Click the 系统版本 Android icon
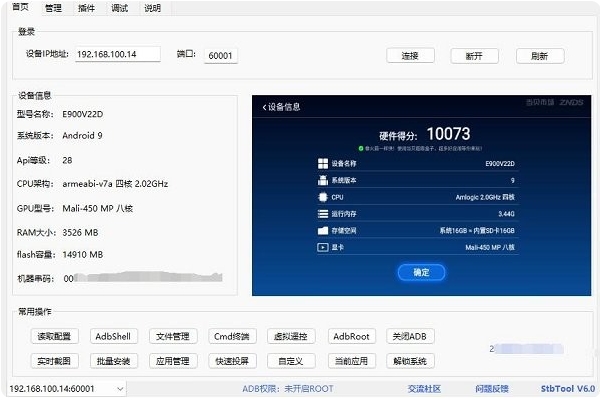Viewport: 600px width, 400px height. pos(322,180)
